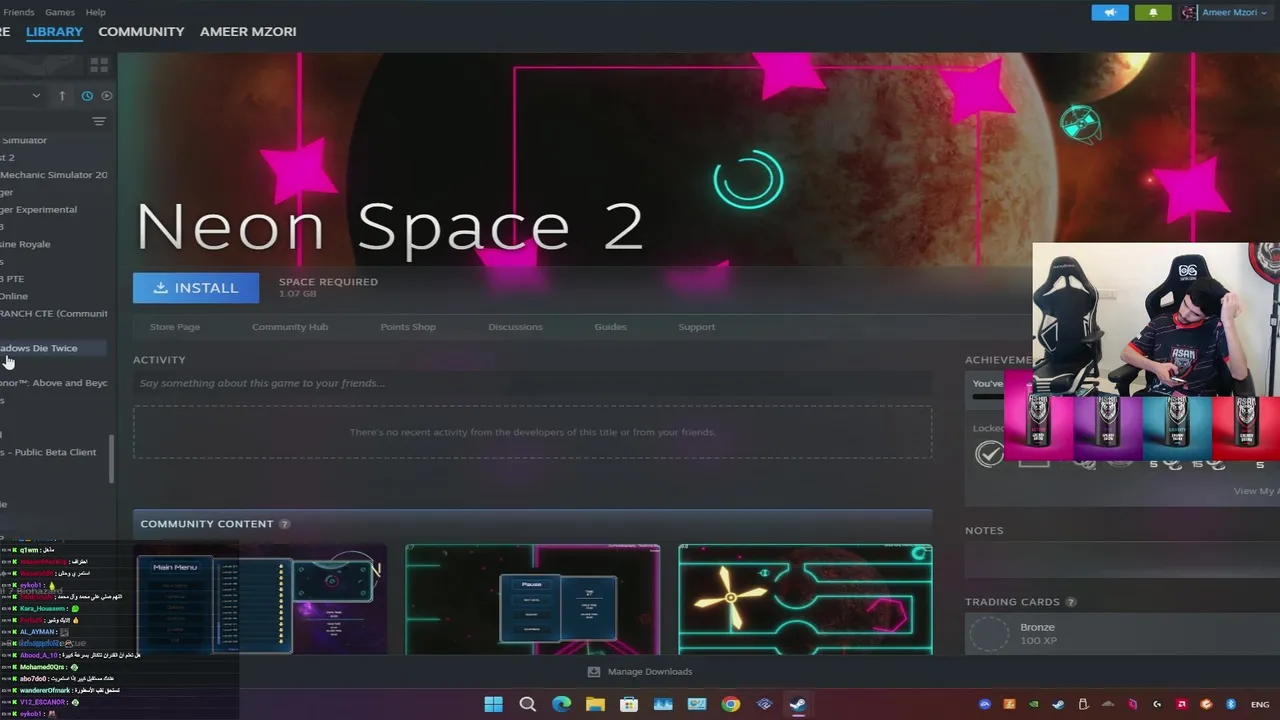Viewport: 1280px width, 720px height.
Task: Open the Windows Start menu
Action: 493,704
